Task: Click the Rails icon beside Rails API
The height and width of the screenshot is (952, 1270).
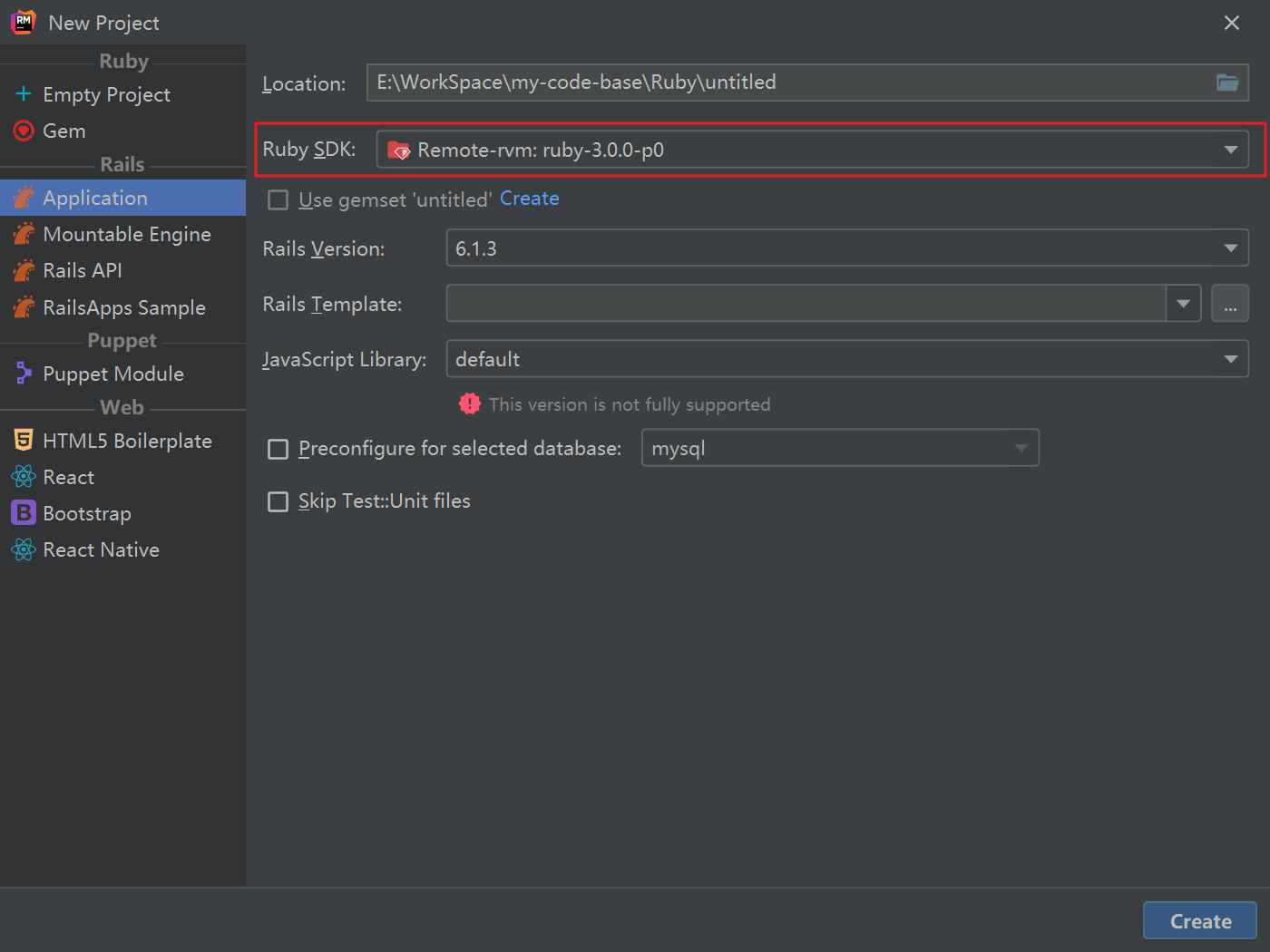Action: pyautogui.click(x=24, y=269)
